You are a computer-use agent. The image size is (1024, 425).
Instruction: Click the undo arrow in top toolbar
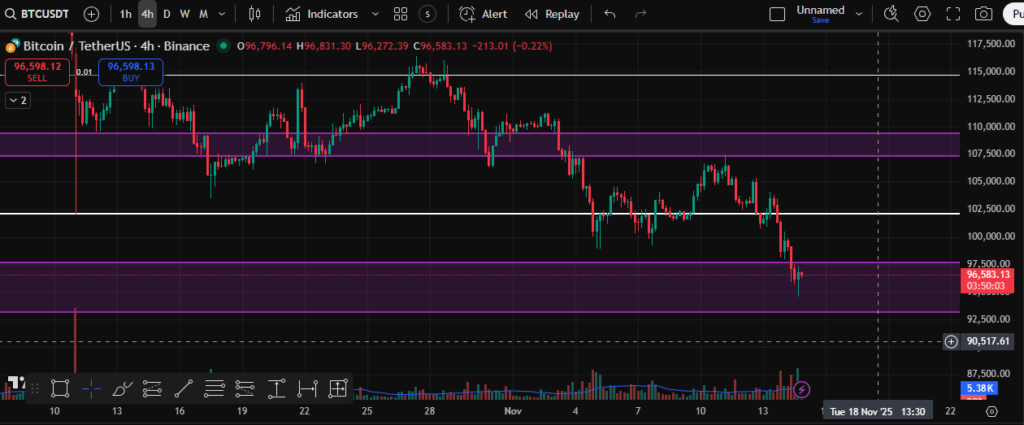click(610, 14)
